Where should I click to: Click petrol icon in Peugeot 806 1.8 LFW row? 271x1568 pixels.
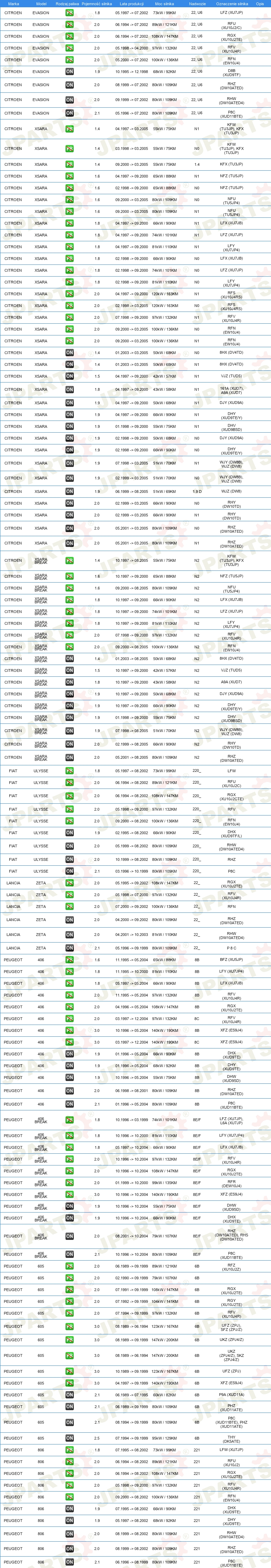click(69, 1450)
